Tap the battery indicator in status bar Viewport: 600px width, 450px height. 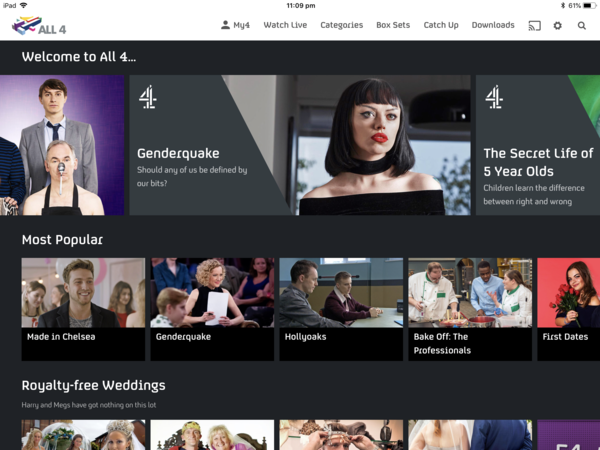click(x=590, y=5)
